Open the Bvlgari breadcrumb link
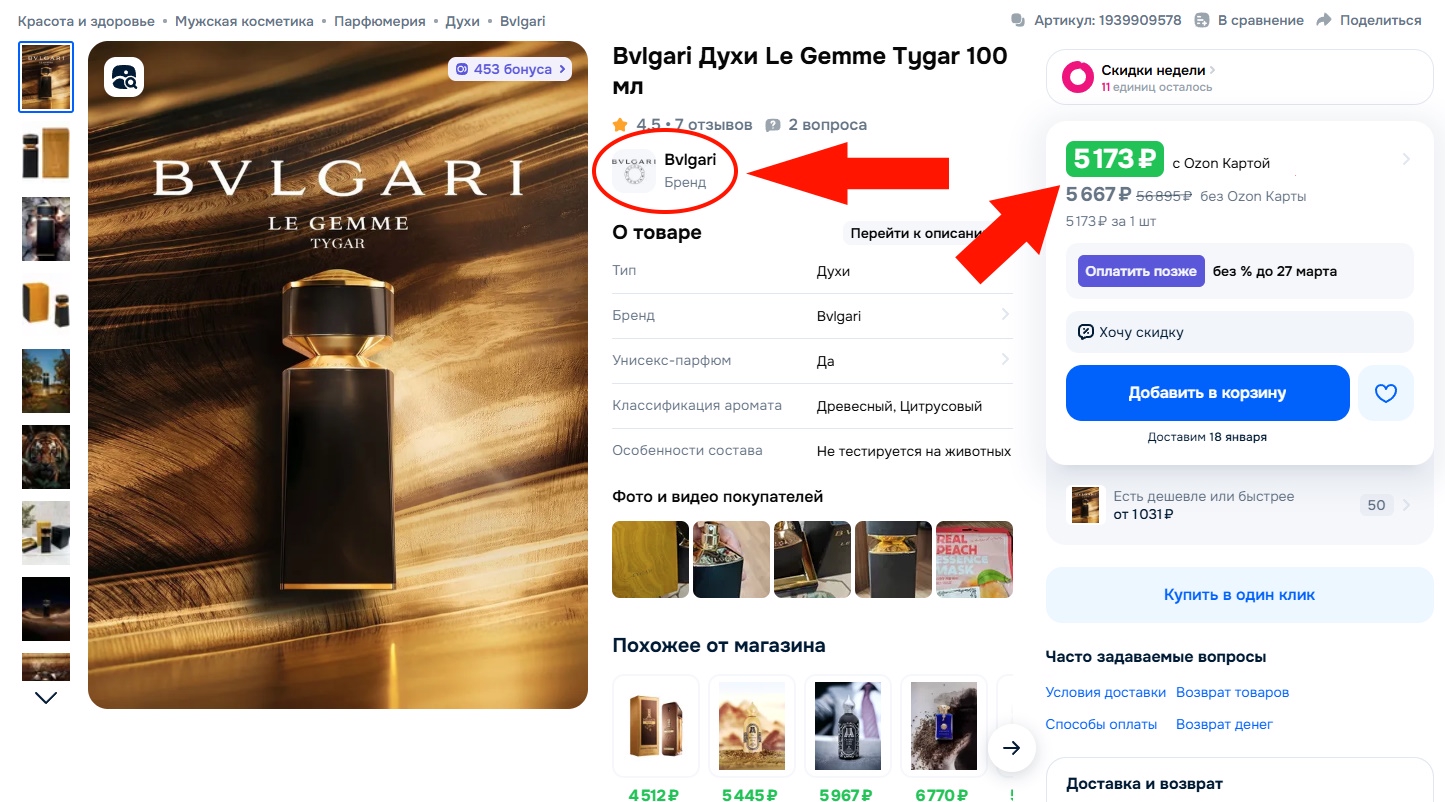Image resolution: width=1445 pixels, height=802 pixels. [x=523, y=21]
